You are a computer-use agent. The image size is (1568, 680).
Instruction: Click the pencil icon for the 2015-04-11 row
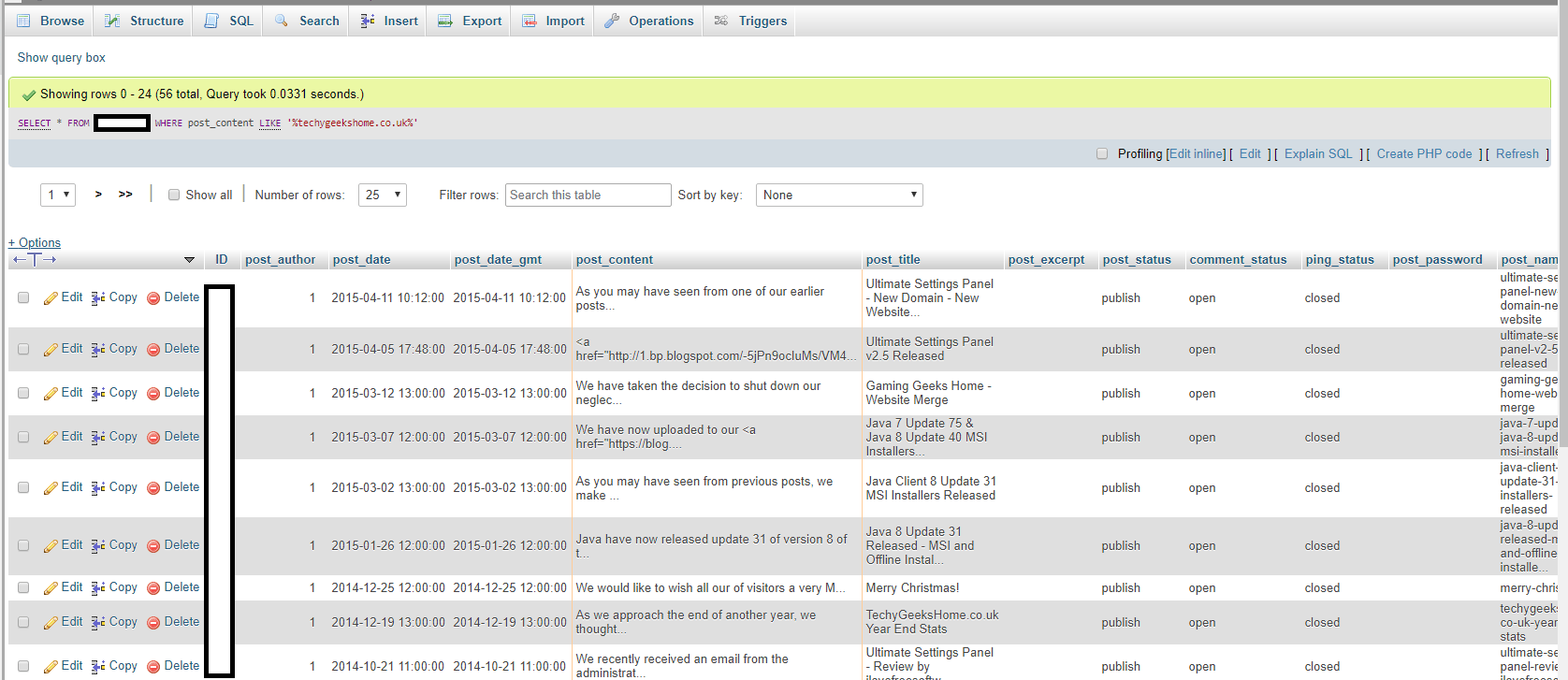coord(51,298)
